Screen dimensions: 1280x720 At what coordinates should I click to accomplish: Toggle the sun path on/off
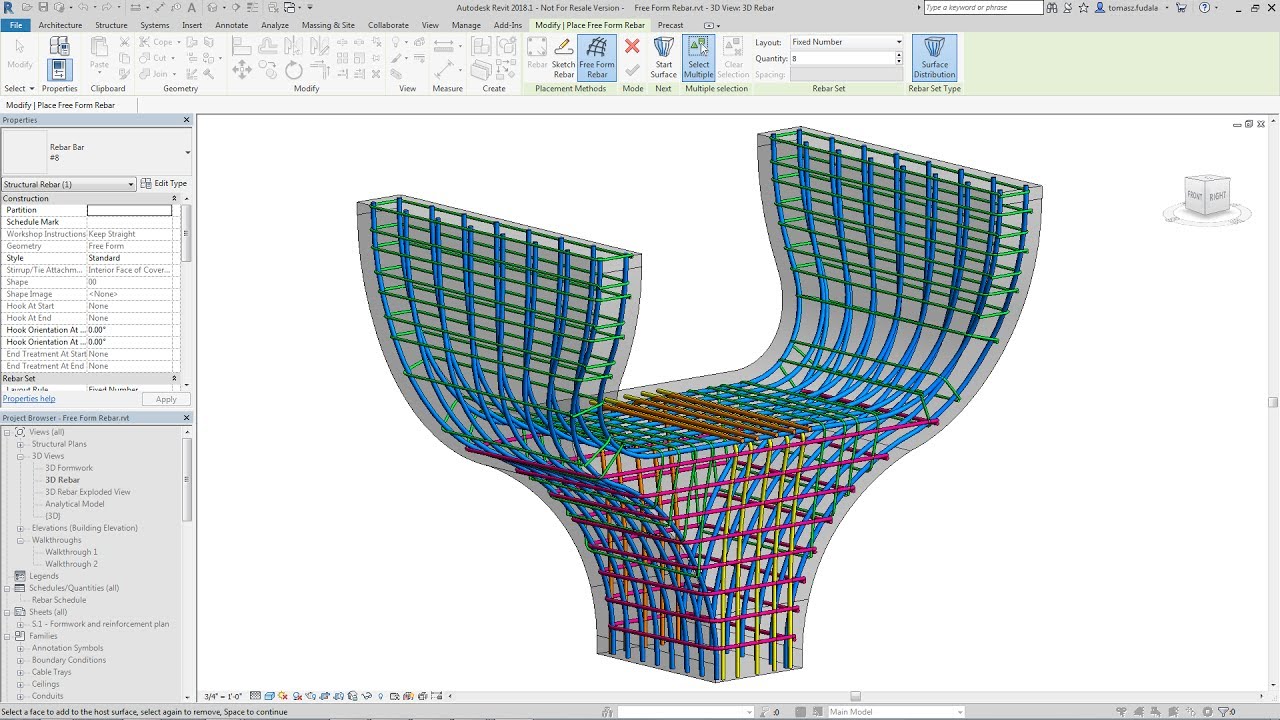[x=282, y=695]
